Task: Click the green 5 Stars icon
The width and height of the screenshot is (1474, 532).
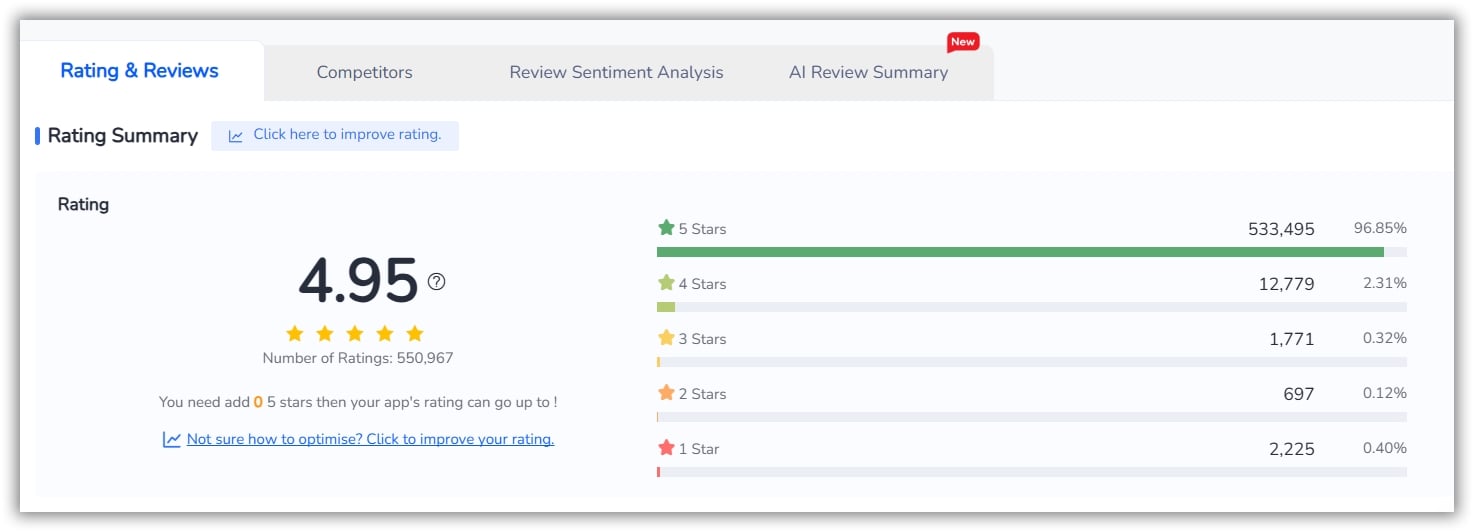Action: pos(666,228)
